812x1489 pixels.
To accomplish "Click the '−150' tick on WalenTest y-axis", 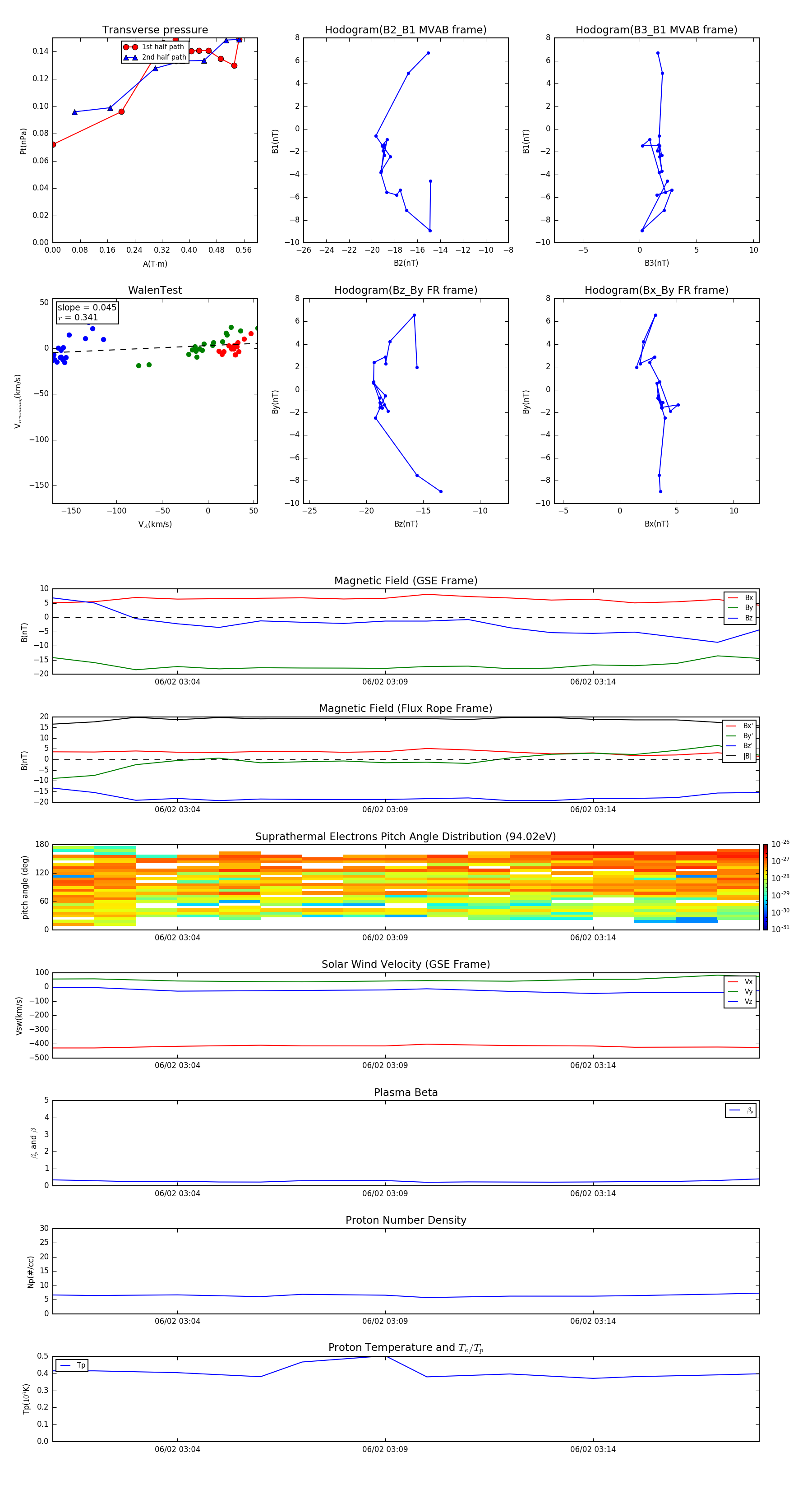I will click(x=39, y=486).
